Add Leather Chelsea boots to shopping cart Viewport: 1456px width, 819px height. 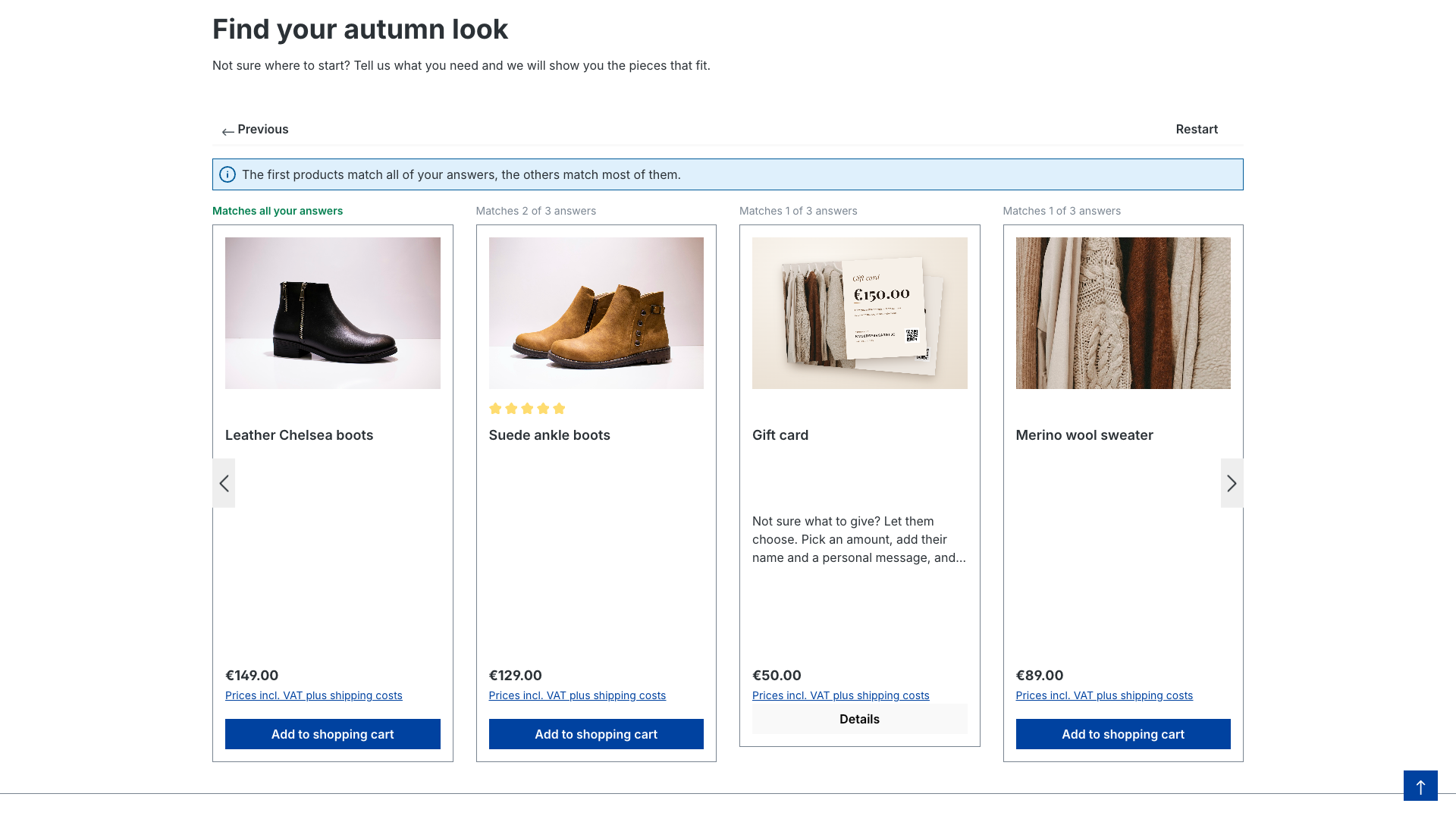(333, 734)
